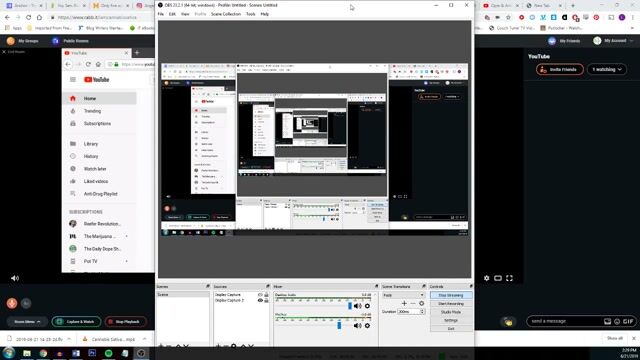Open Chrome from the Windows taskbar

pos(43,353)
